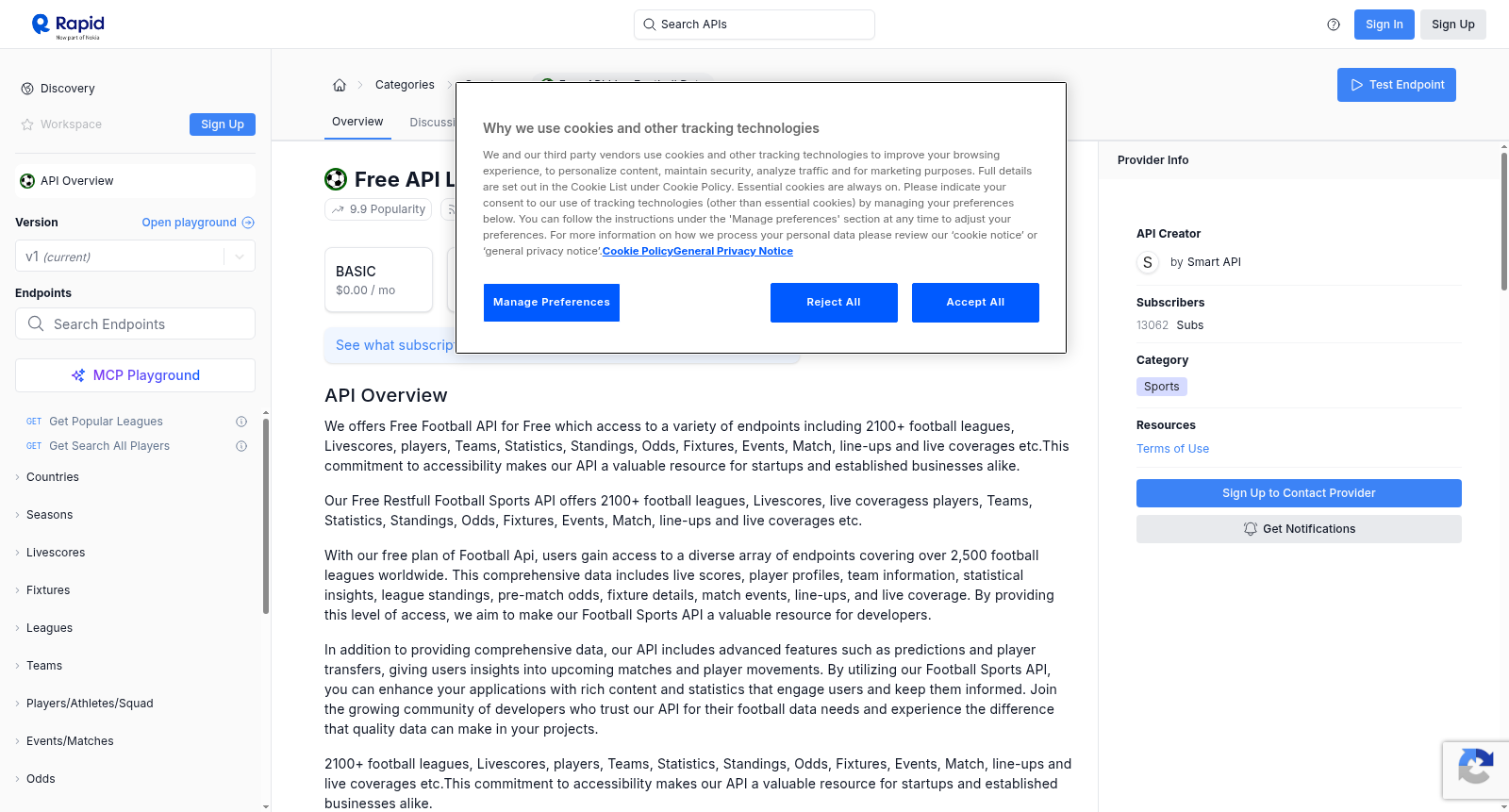Click Sign Up to Contact Provider
This screenshot has width=1509, height=812.
tap(1299, 493)
